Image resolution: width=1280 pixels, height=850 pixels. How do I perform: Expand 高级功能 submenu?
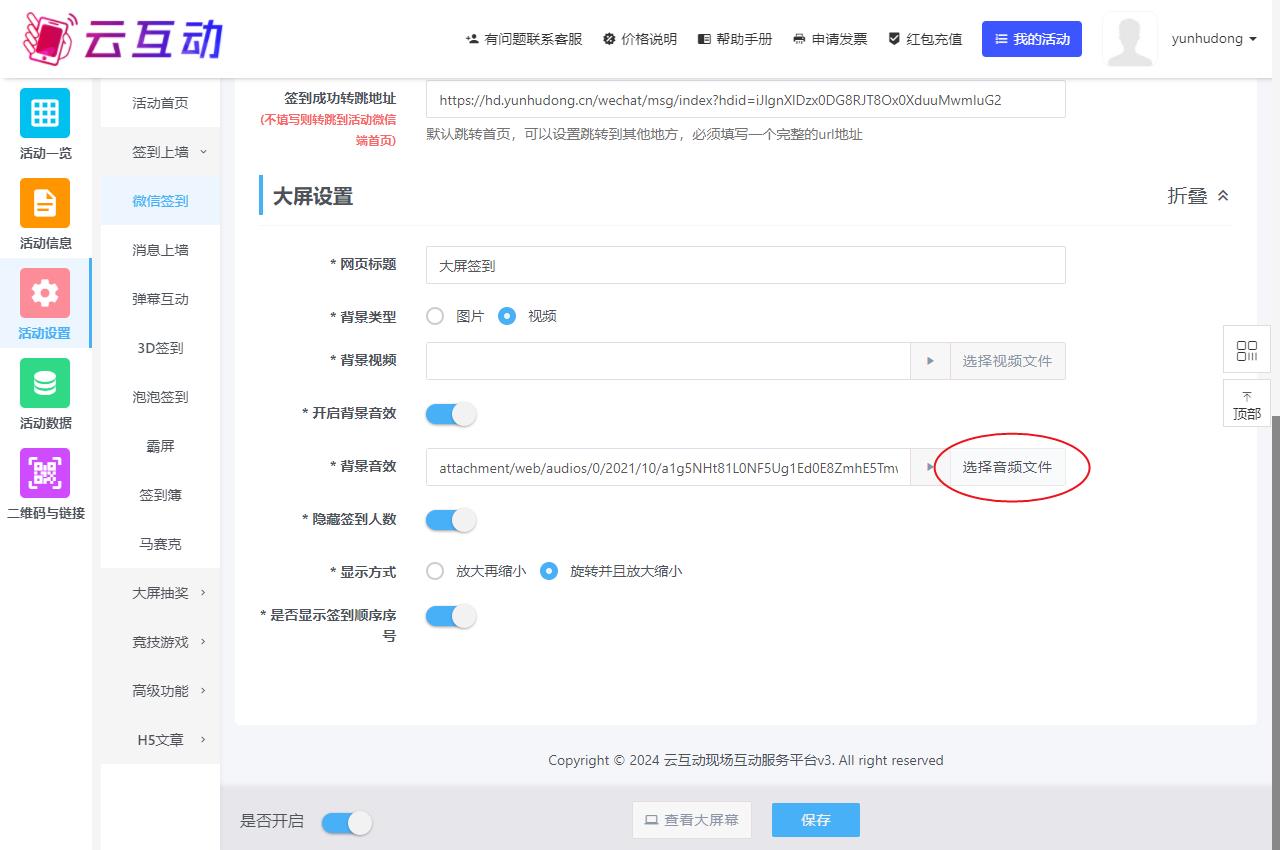click(x=160, y=691)
